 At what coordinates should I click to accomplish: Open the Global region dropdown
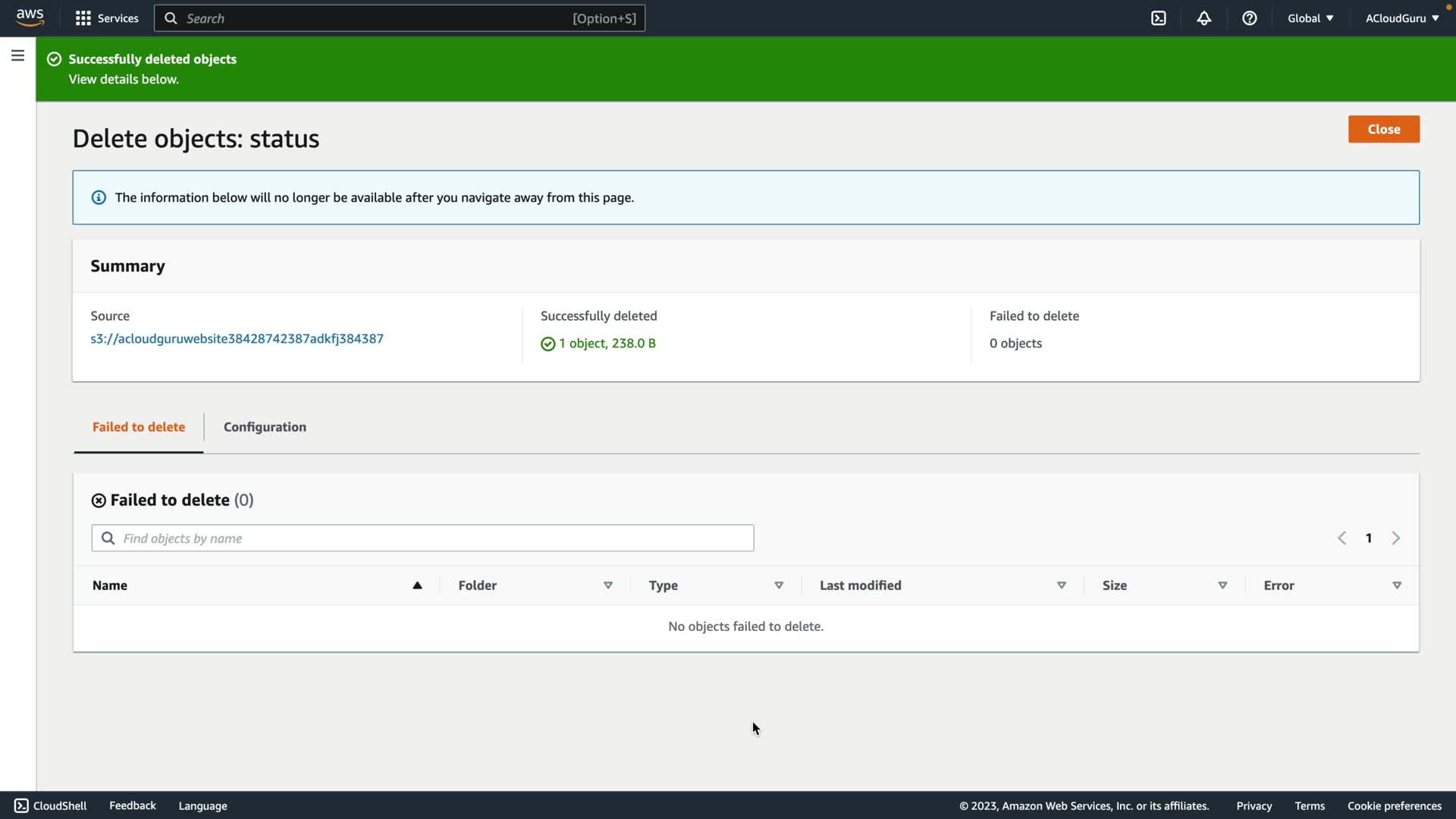click(1310, 18)
